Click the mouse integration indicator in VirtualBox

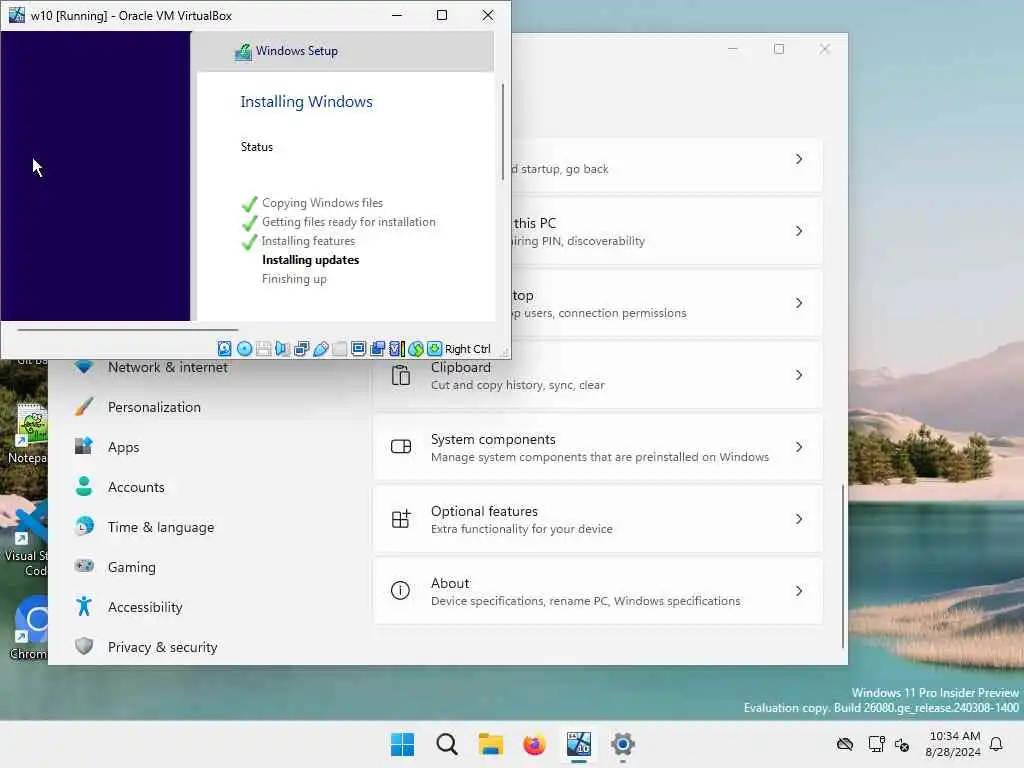click(416, 349)
